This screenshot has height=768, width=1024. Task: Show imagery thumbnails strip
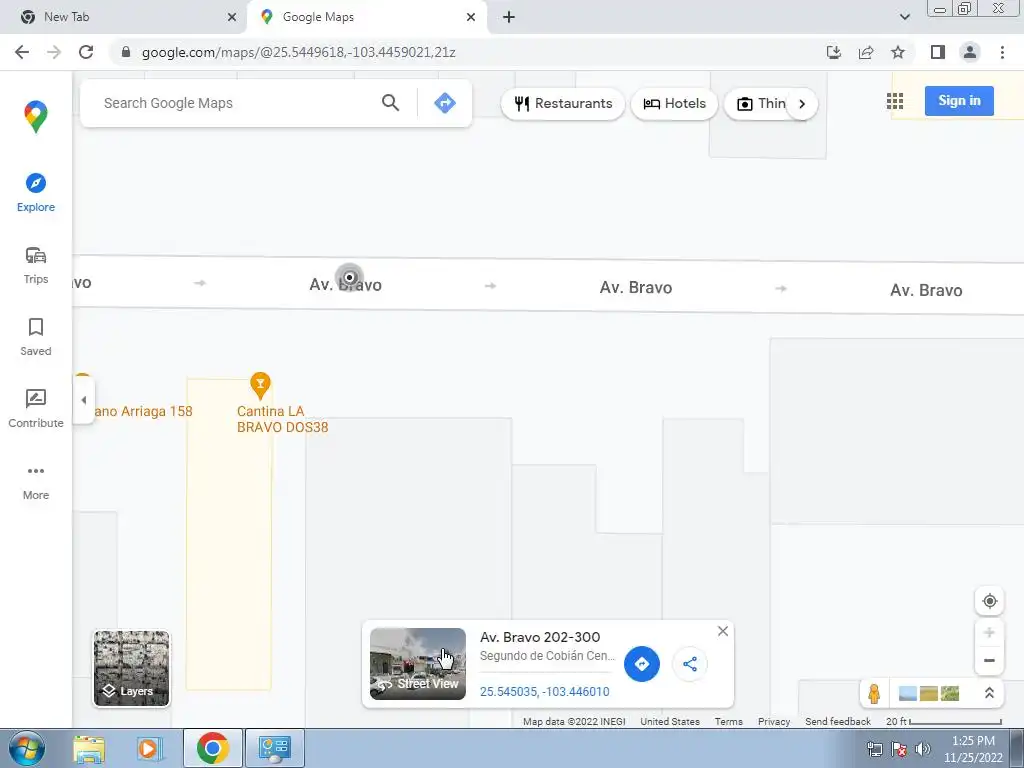pyautogui.click(x=929, y=693)
